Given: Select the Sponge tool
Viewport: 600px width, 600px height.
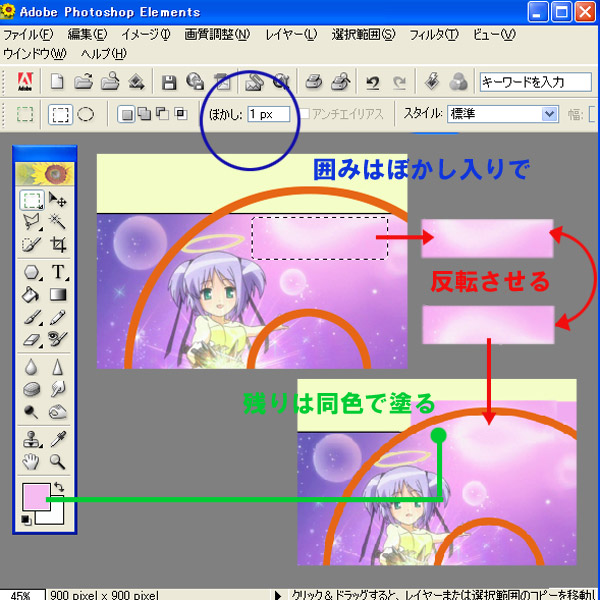Looking at the screenshot, I should click(x=31, y=390).
